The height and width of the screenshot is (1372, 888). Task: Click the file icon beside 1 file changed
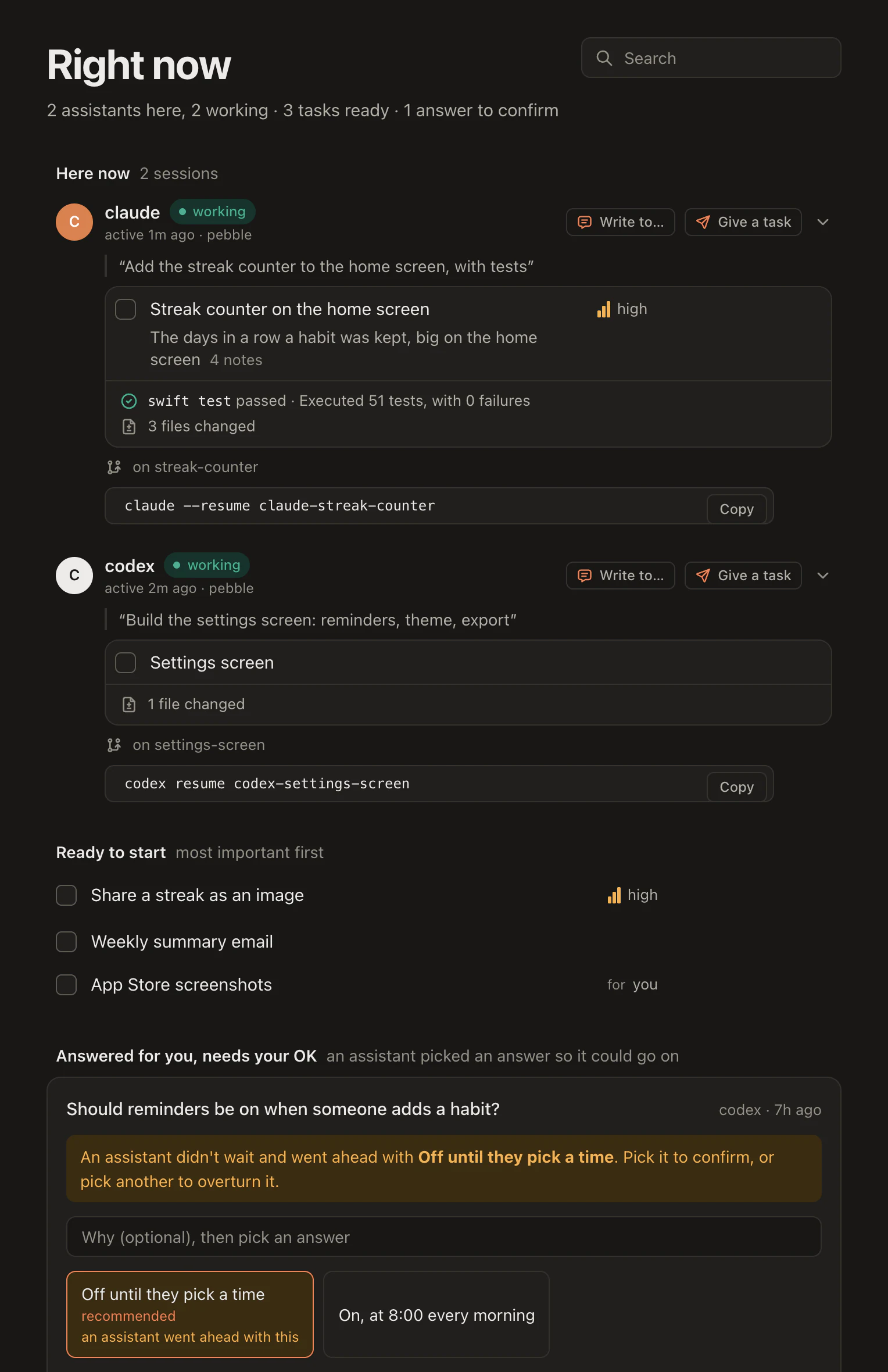tap(129, 705)
